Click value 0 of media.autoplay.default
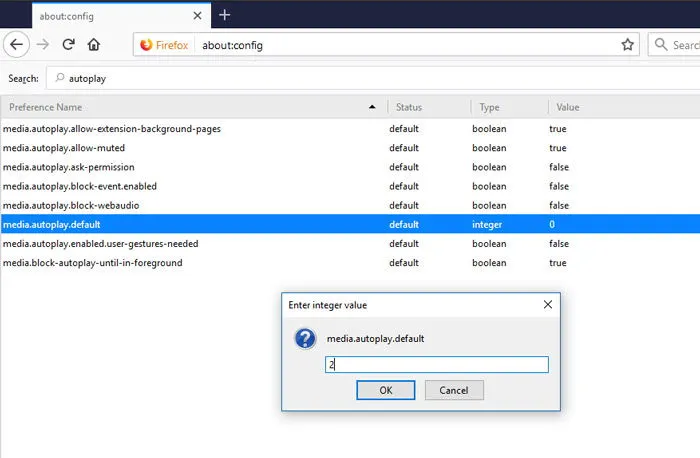700x458 pixels. point(552,225)
